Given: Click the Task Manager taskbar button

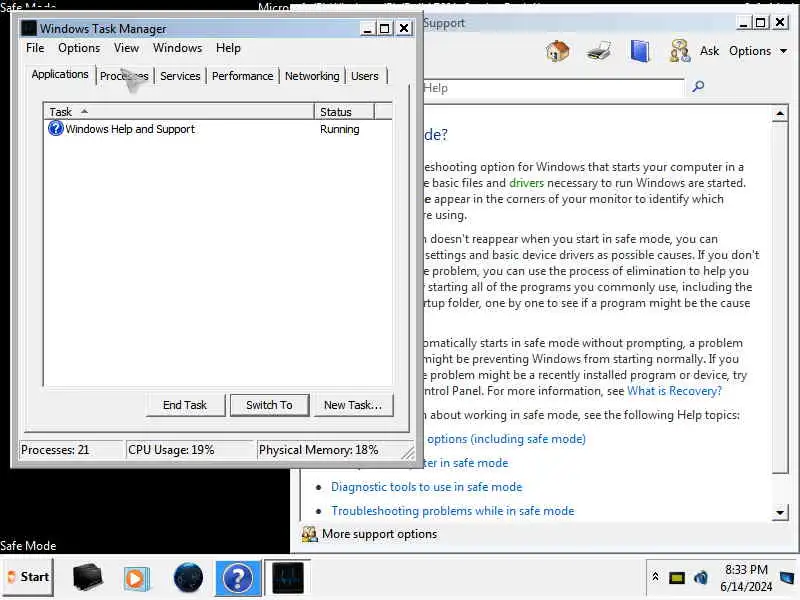Looking at the screenshot, I should tap(288, 578).
